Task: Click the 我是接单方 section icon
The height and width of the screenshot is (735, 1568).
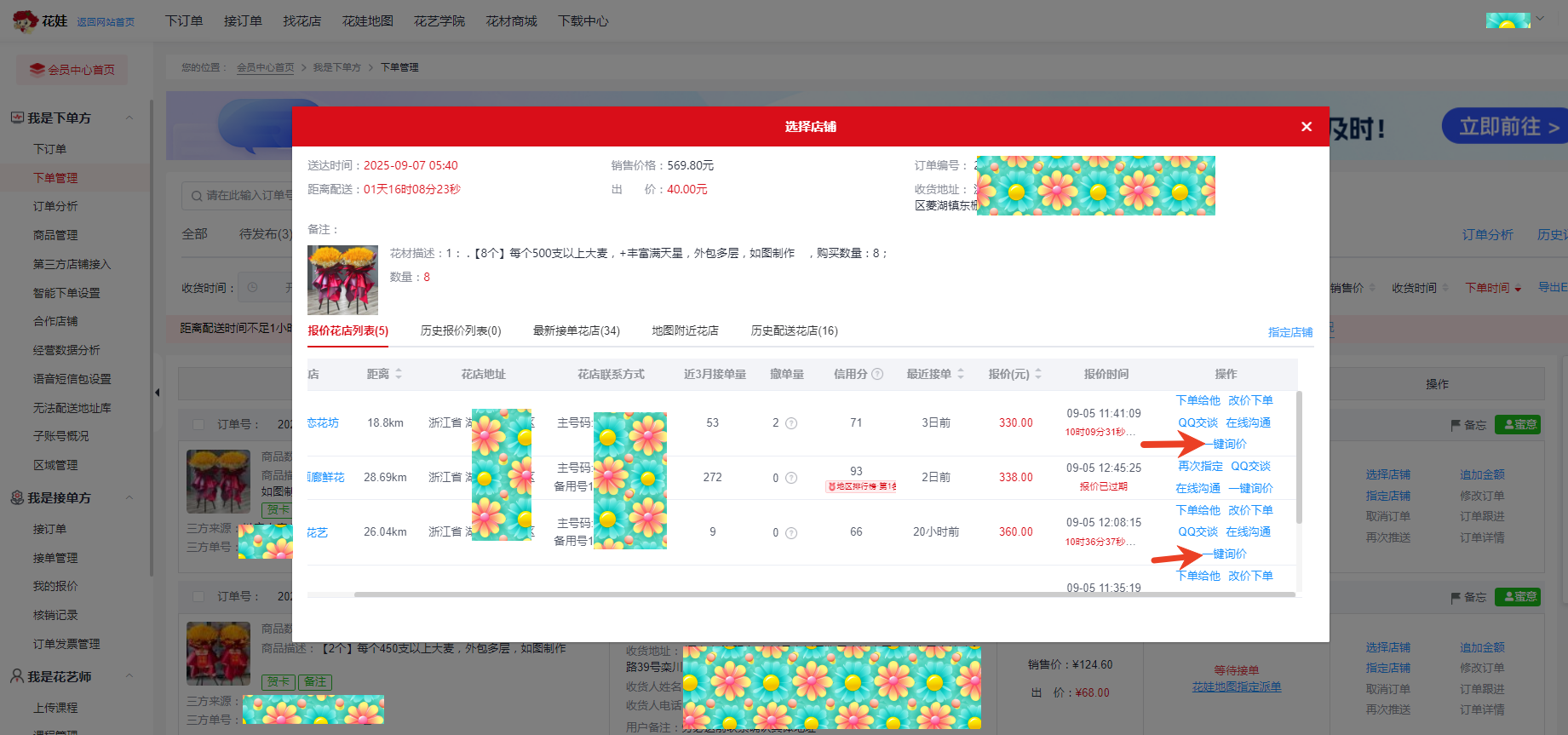Action: click(17, 497)
